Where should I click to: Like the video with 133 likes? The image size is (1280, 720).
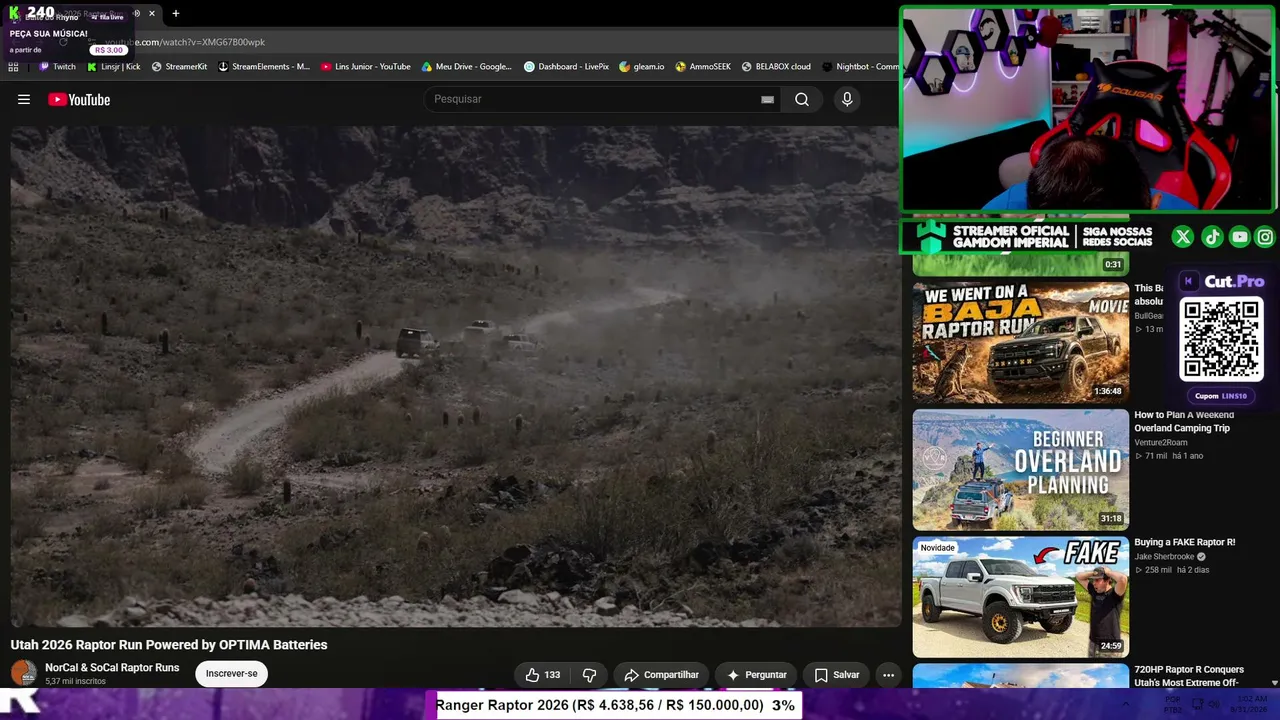(x=543, y=675)
